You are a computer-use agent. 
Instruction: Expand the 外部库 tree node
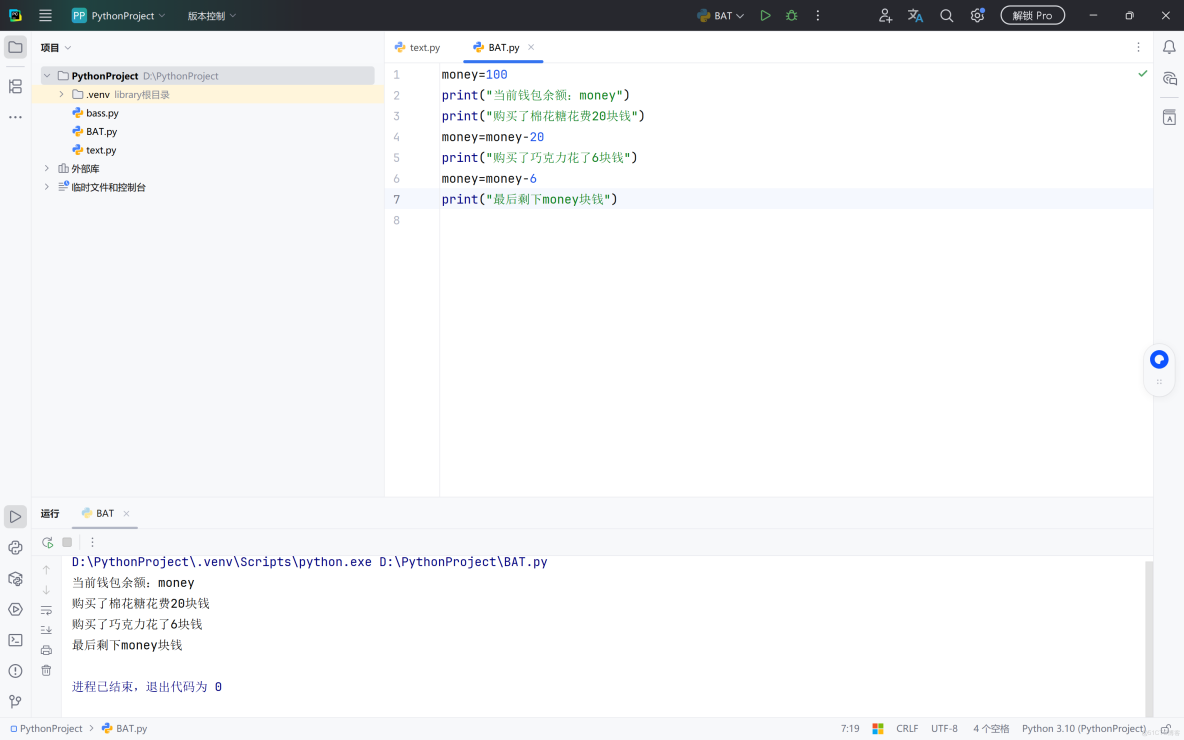click(46, 168)
